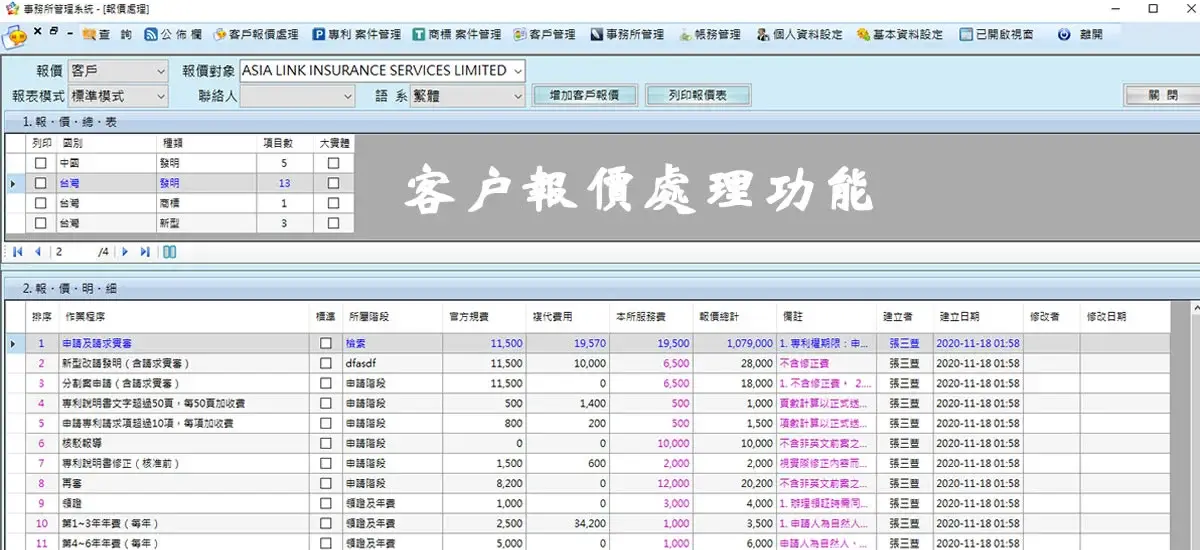
Task: Tick 精選 checkbox for 新型改請發明 row
Action: [x=325, y=363]
